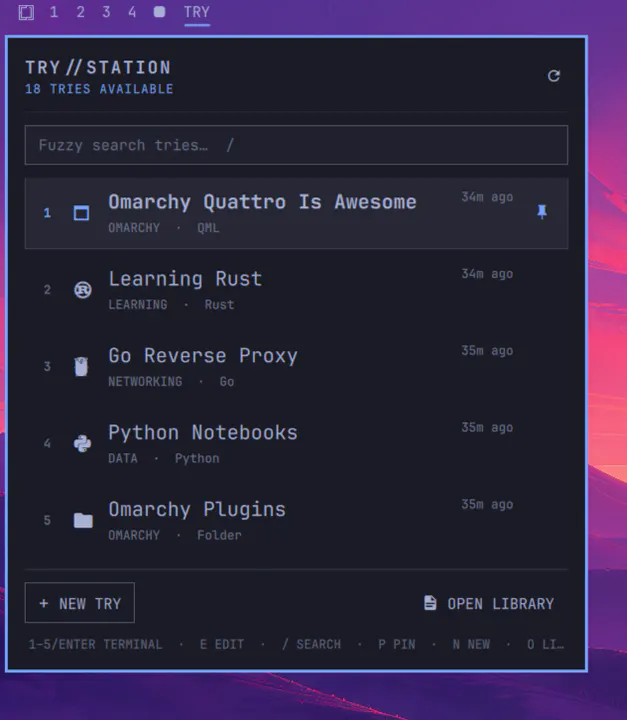The width and height of the screenshot is (627, 720).
Task: Click the Python logo icon beside Python Notebooks
Action: pyautogui.click(x=82, y=443)
